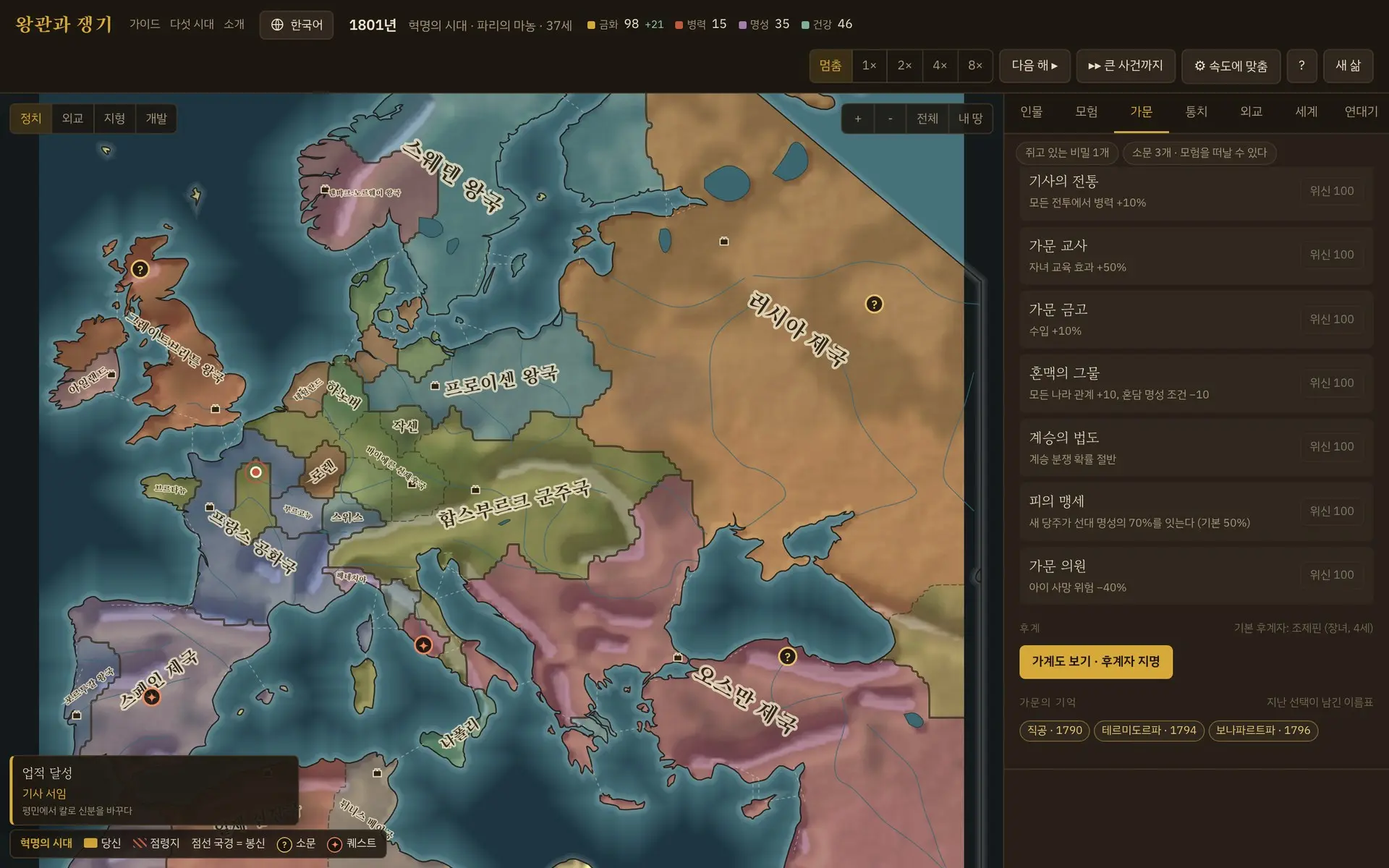Screen dimensions: 1389x868
Task: Switch to the 인물 tab
Action: 1032,112
